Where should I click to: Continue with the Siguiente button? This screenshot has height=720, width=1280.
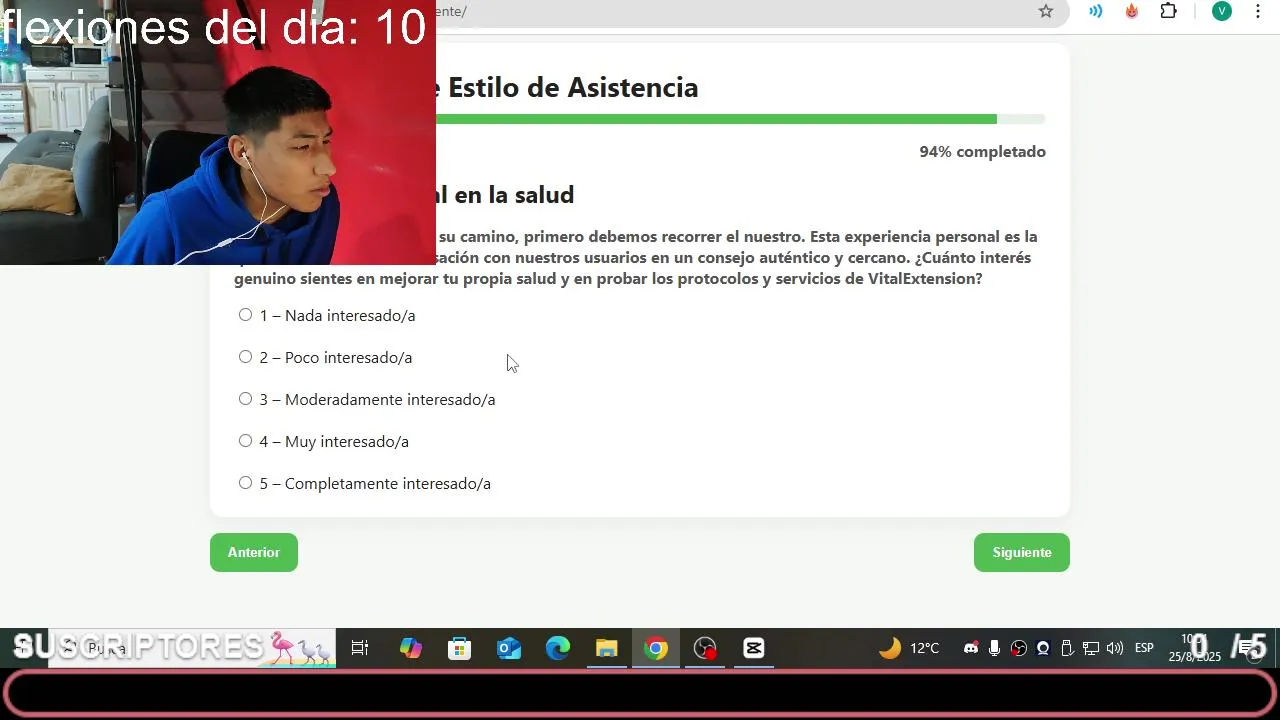coord(1021,552)
